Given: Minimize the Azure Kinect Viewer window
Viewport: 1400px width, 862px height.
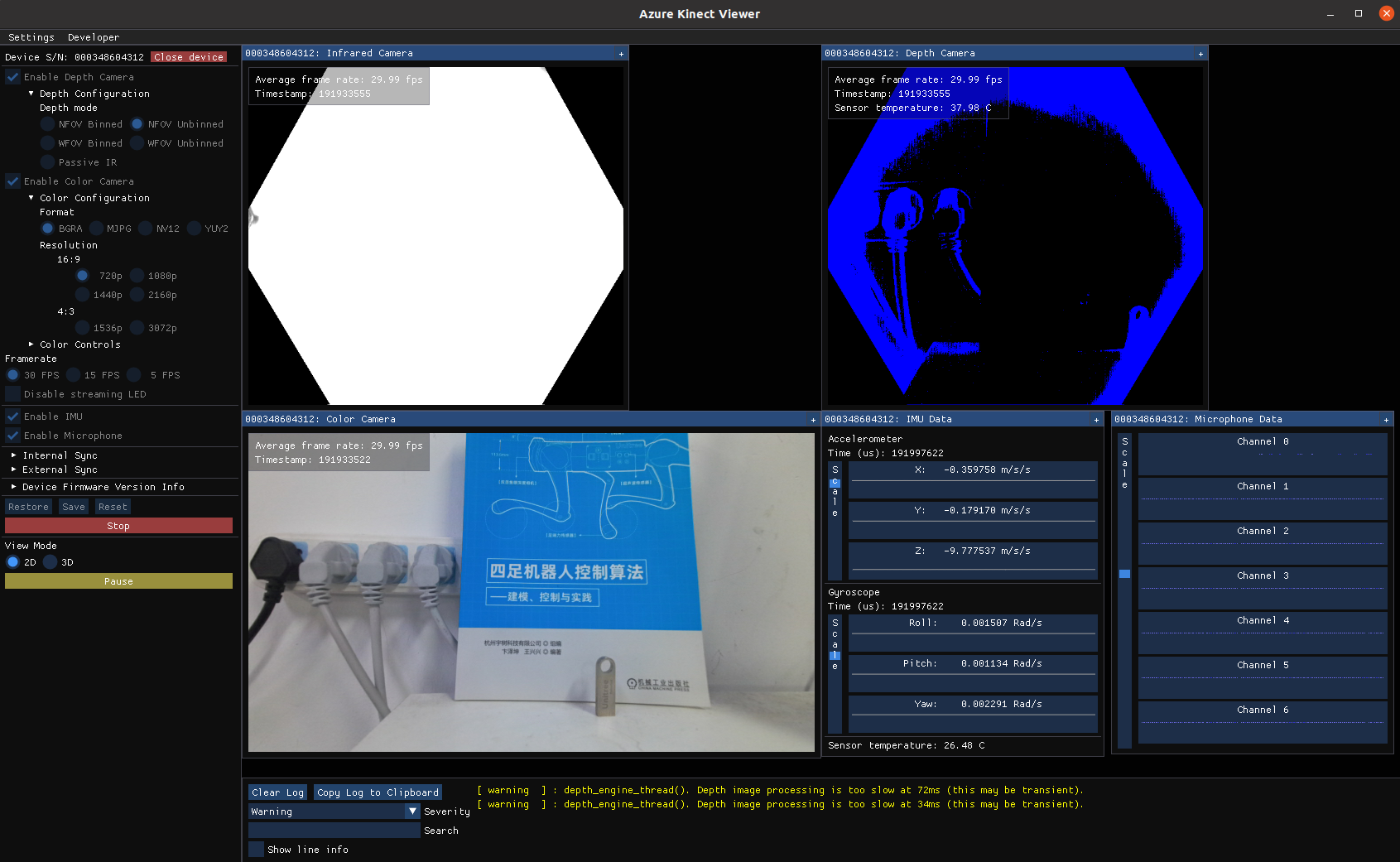Looking at the screenshot, I should [x=1330, y=13].
